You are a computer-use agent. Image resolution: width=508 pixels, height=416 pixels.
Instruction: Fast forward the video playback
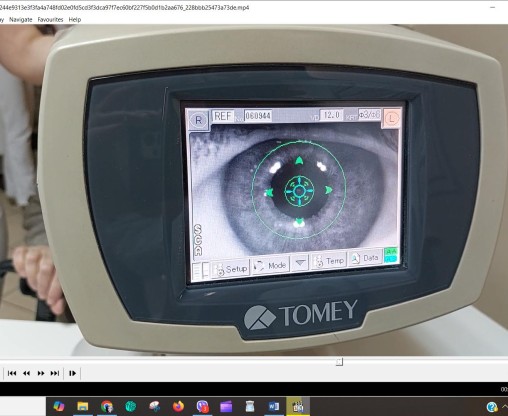[x=41, y=373]
